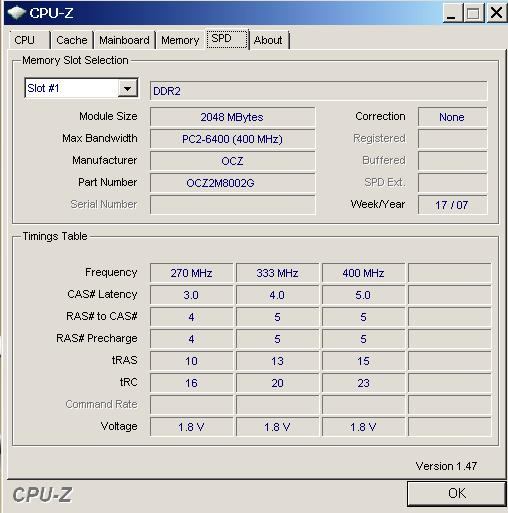
Task: Click the RAS# to CAS# label
Action: tap(102, 316)
